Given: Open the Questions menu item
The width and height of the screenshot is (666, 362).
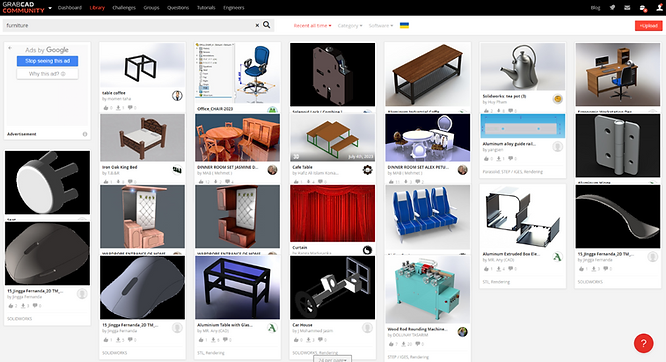Looking at the screenshot, I should tap(178, 8).
